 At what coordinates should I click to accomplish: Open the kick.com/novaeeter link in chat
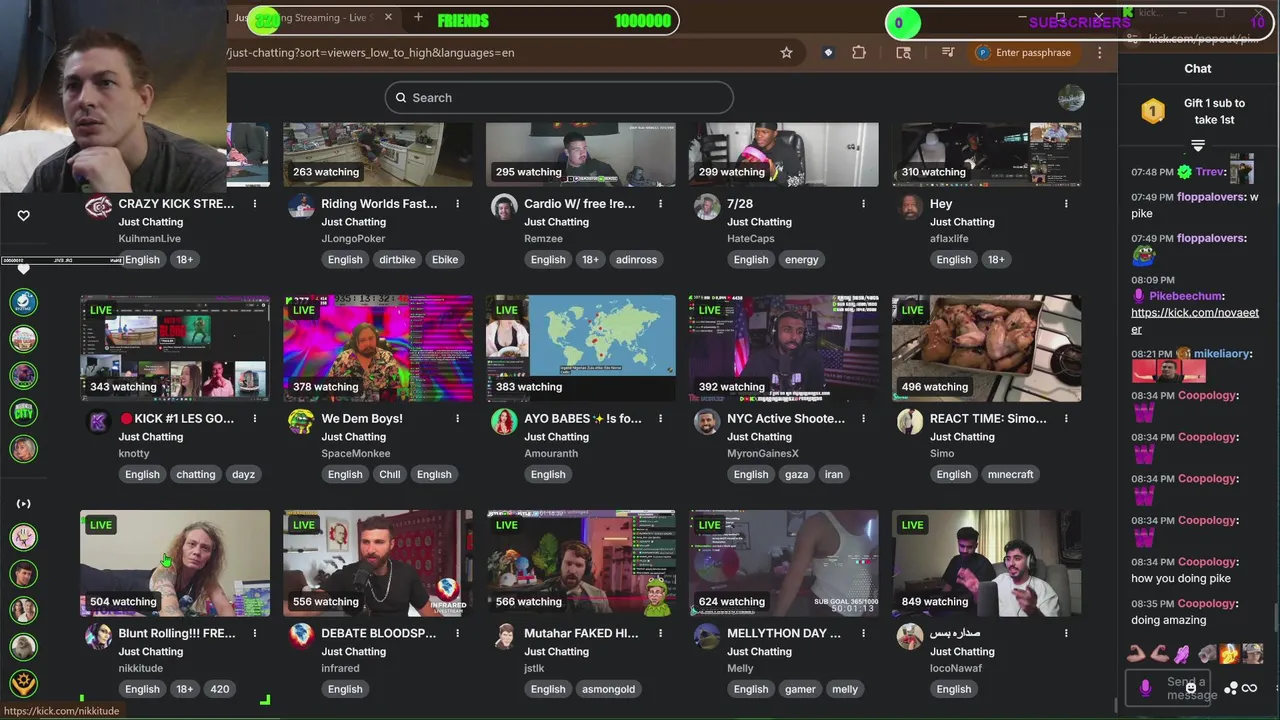pyautogui.click(x=1195, y=321)
